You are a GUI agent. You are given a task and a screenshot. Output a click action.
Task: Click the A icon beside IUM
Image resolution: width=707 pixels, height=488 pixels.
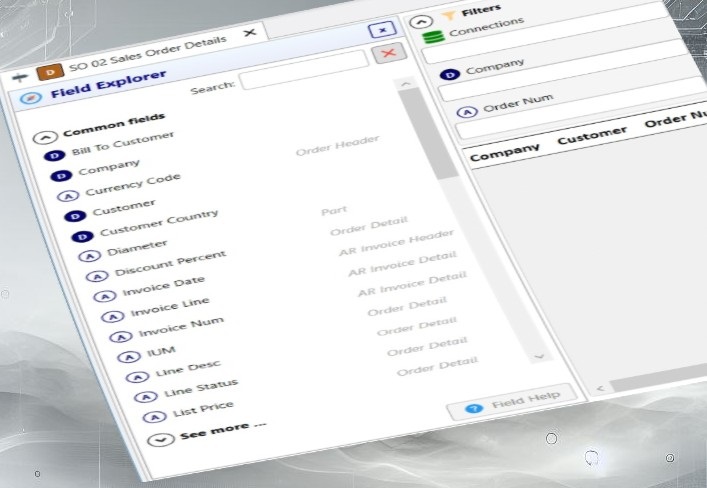click(x=129, y=357)
